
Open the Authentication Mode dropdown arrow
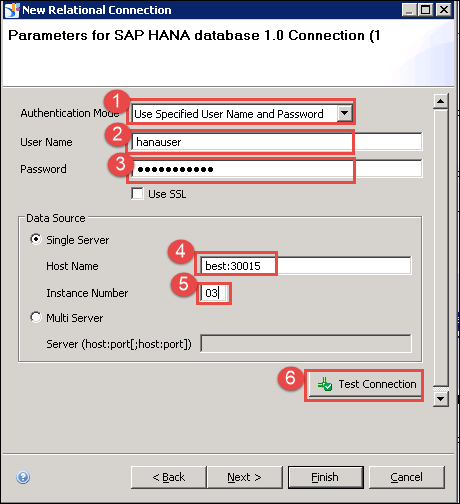coord(344,113)
